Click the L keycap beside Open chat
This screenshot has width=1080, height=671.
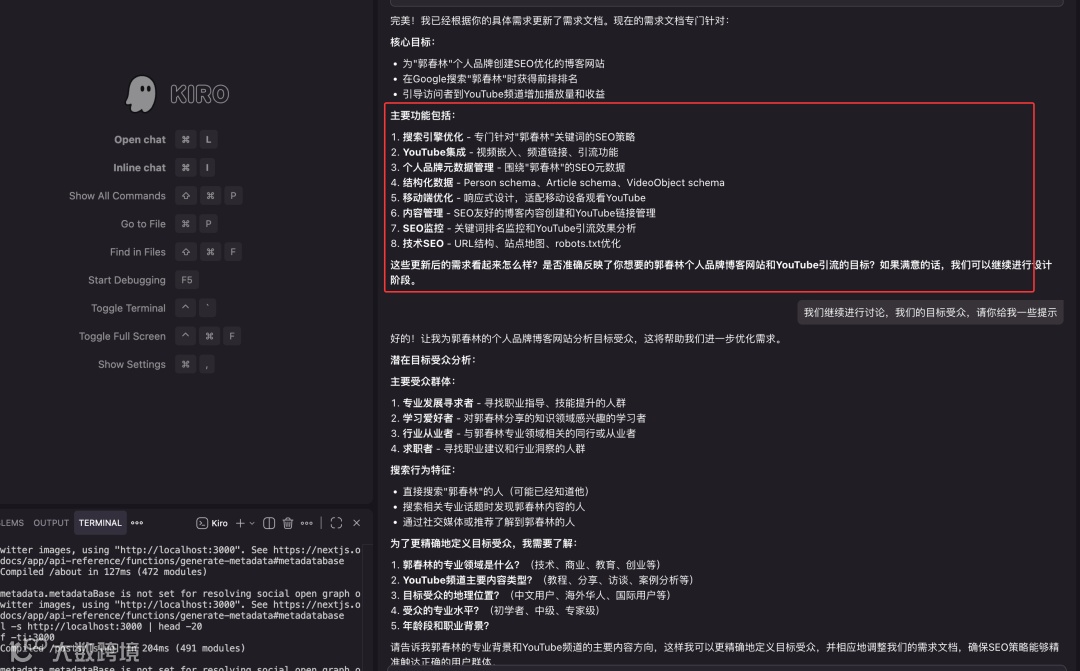208,140
